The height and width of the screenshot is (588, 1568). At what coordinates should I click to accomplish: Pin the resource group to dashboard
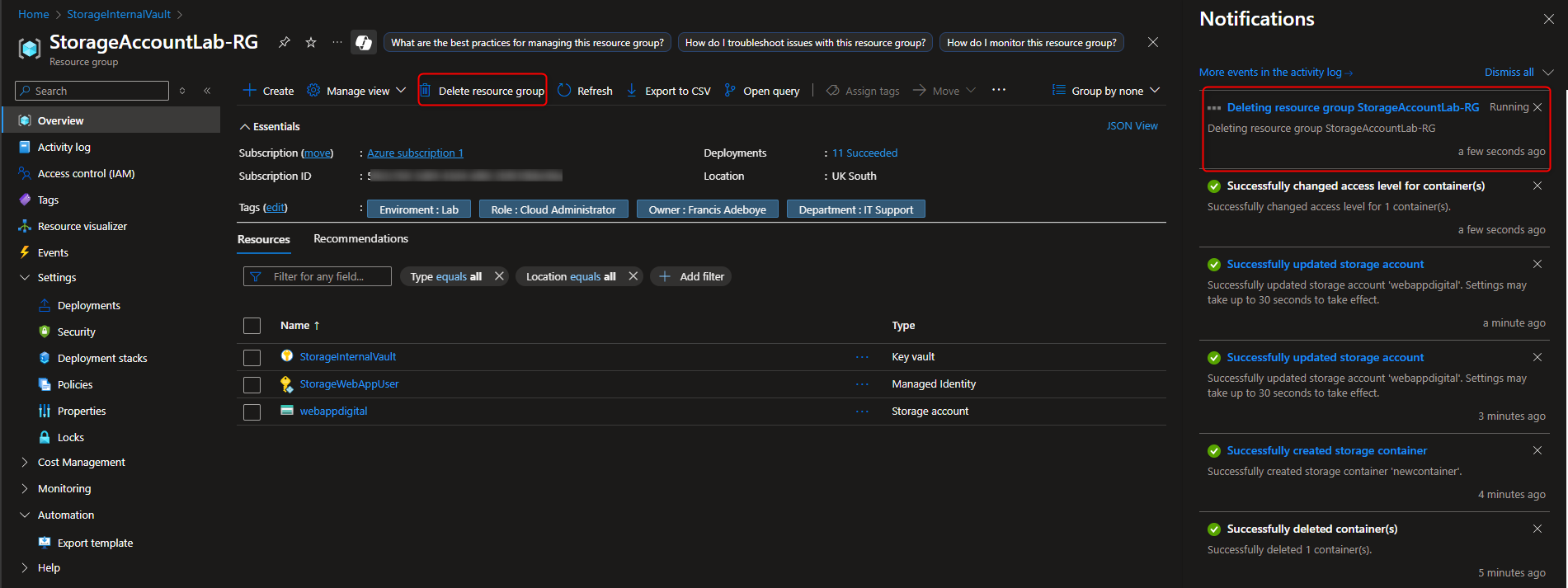click(x=285, y=42)
